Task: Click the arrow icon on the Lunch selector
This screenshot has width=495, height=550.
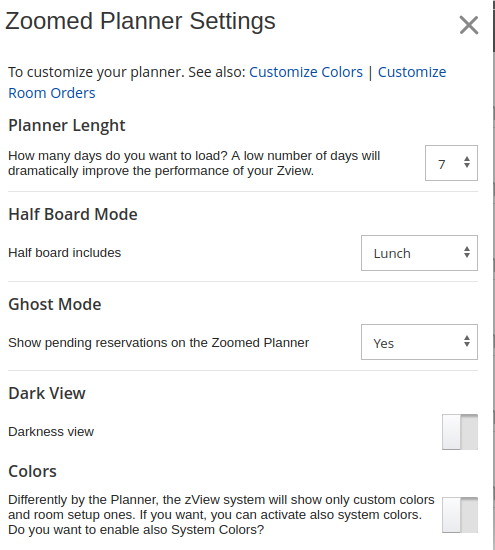Action: (467, 252)
